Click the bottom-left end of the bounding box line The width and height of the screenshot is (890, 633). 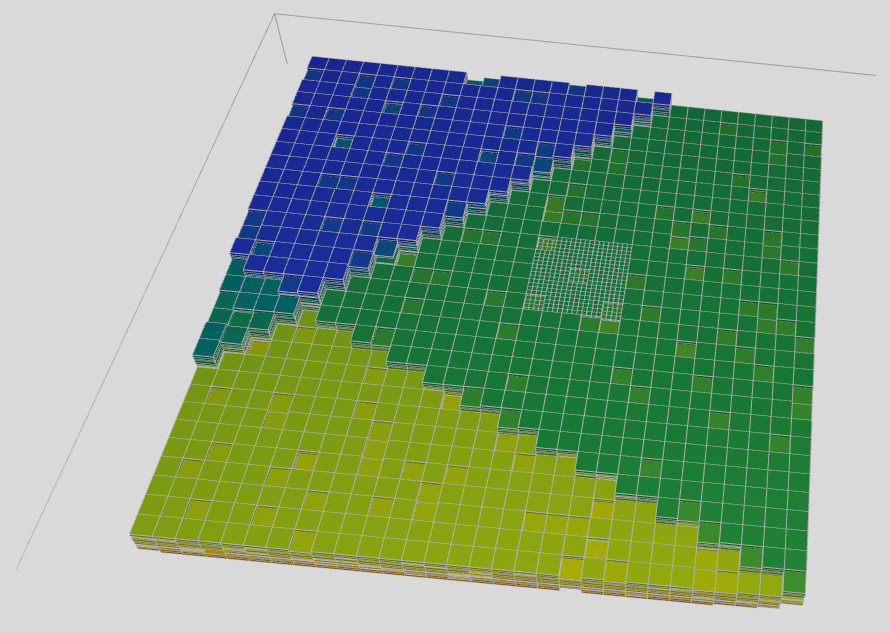point(18,568)
